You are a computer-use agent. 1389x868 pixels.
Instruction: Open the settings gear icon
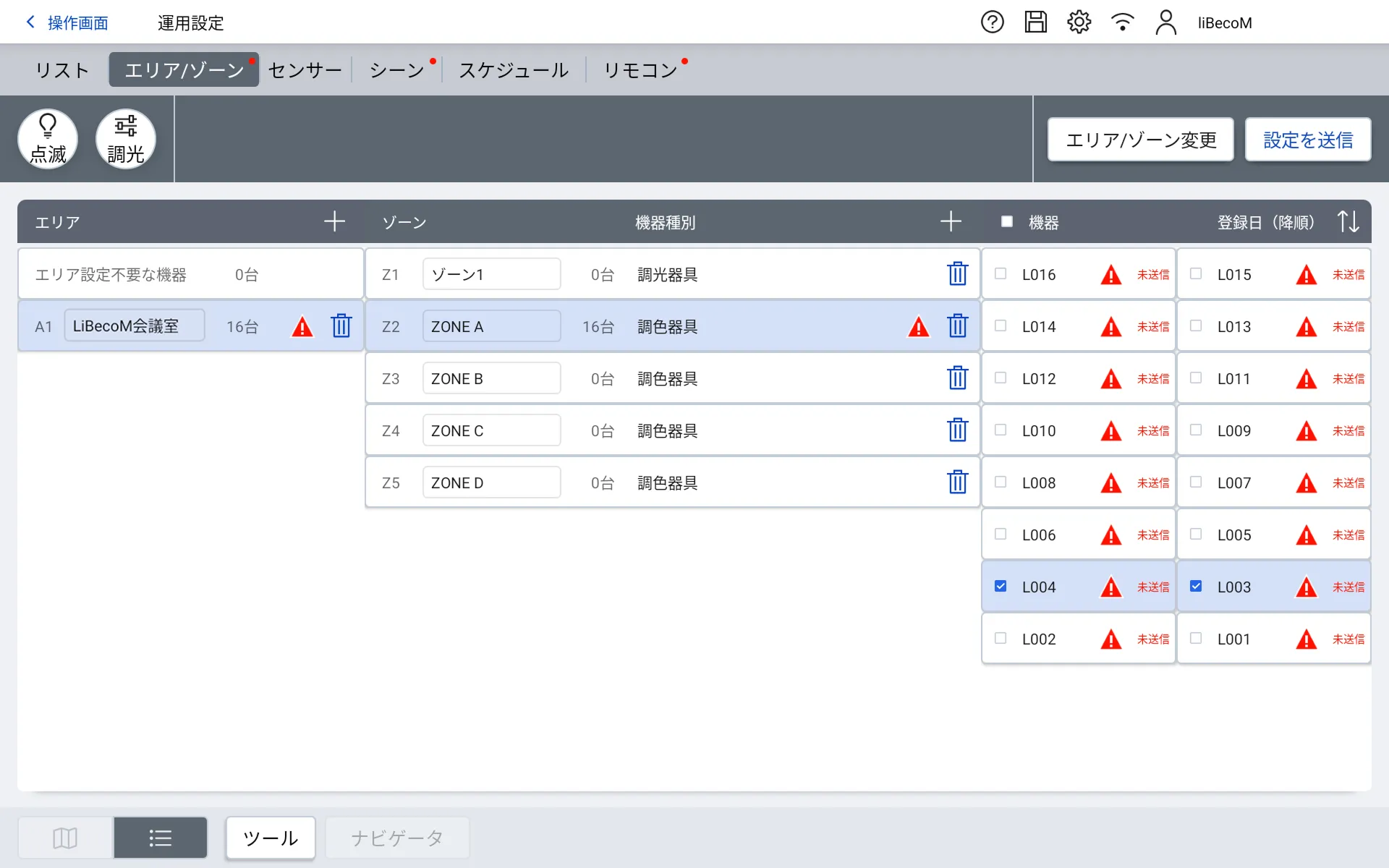1079,22
